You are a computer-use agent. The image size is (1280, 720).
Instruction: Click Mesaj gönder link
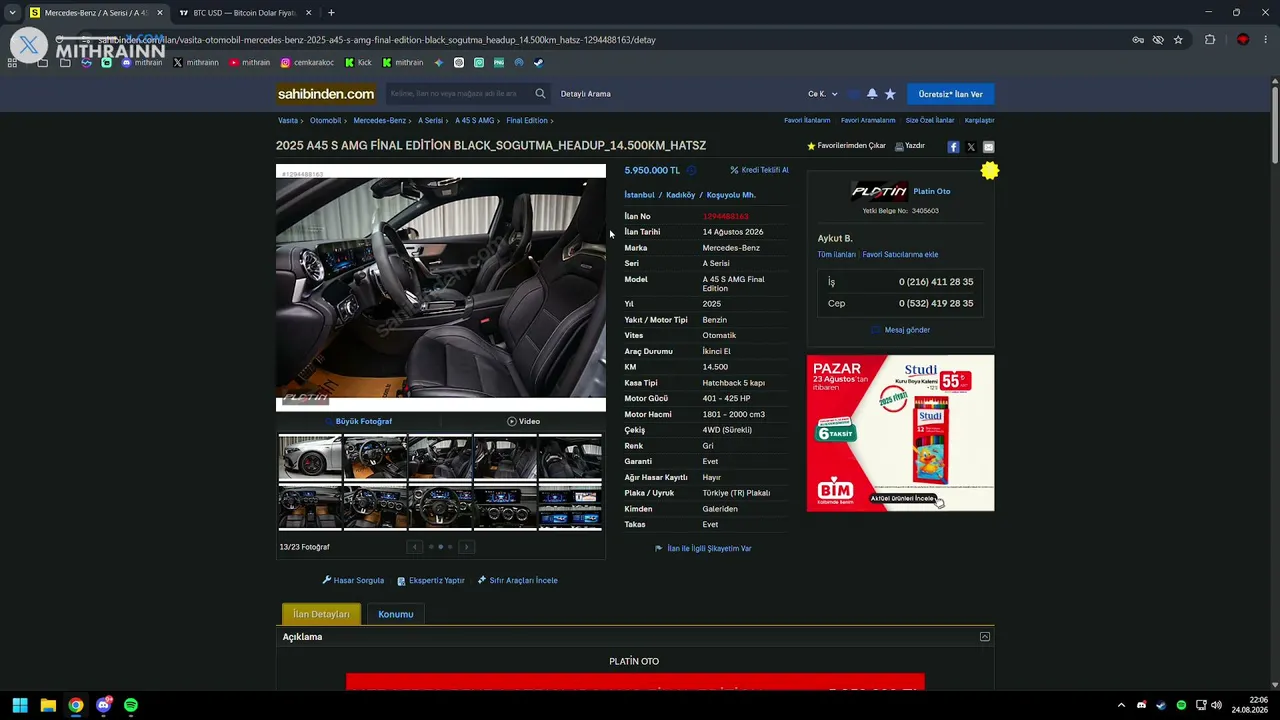(901, 330)
